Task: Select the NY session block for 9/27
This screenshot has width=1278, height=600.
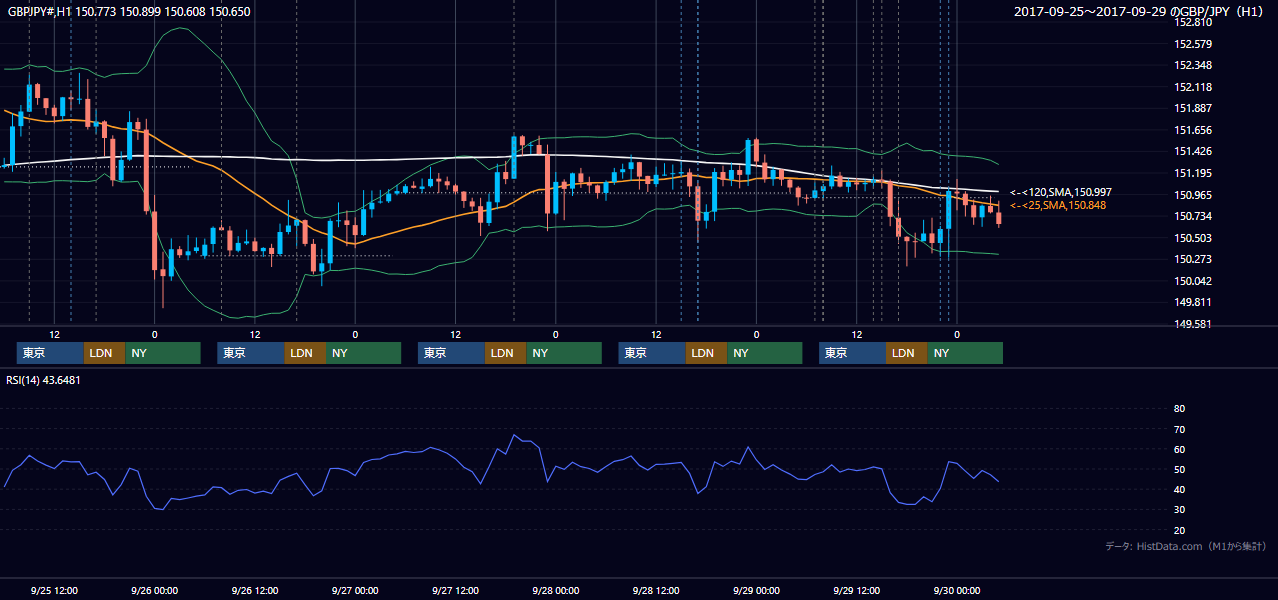Action: (564, 353)
